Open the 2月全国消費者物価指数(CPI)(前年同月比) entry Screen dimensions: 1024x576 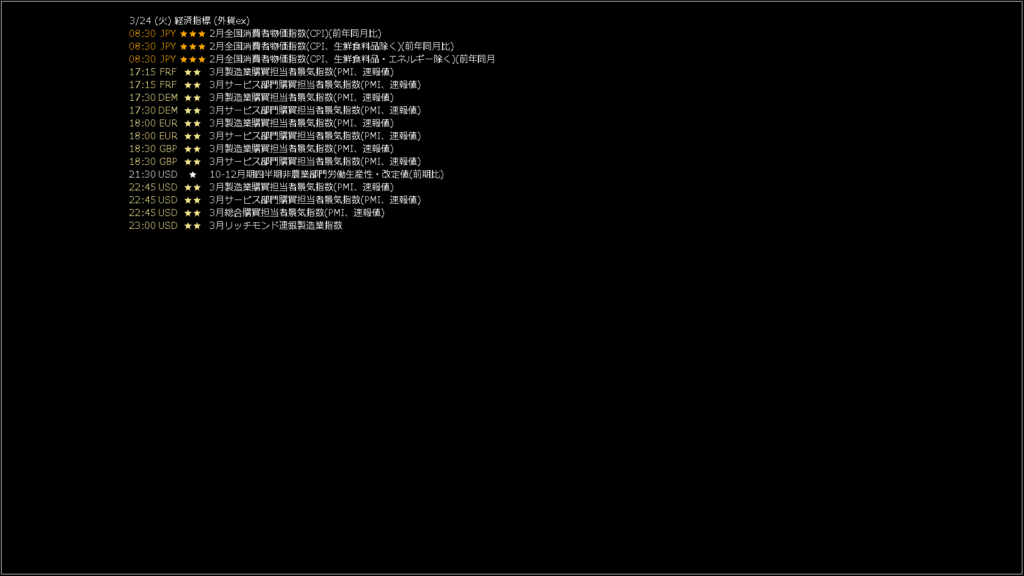coord(295,33)
